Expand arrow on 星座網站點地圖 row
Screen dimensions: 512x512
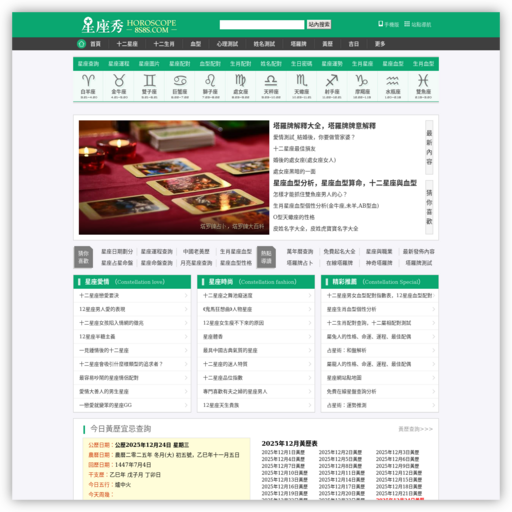tap(433, 378)
